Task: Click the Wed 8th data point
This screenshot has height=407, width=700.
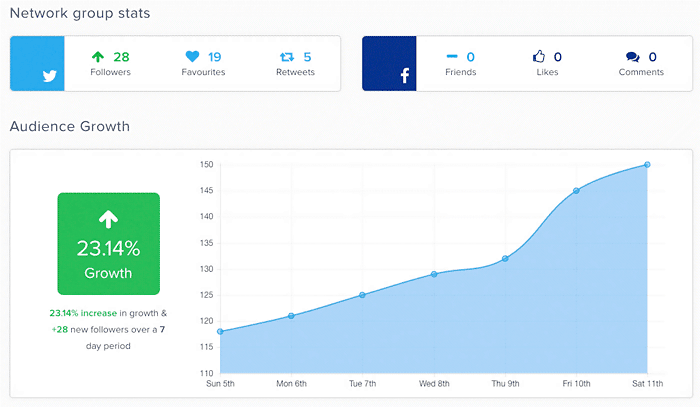Action: [x=433, y=274]
